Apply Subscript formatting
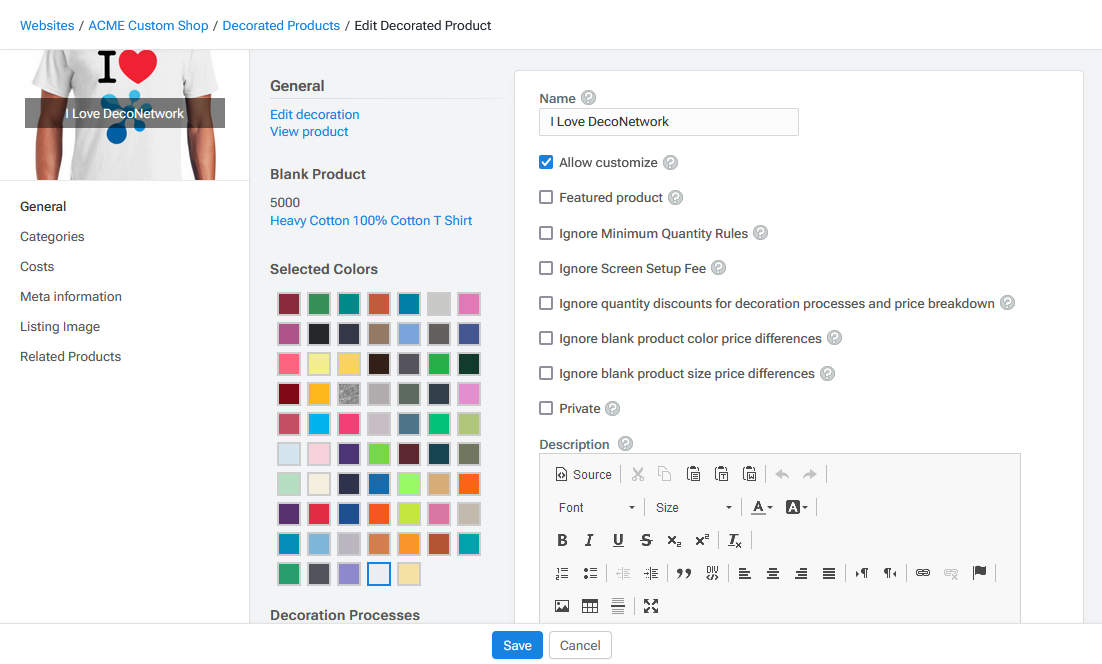 (x=674, y=540)
